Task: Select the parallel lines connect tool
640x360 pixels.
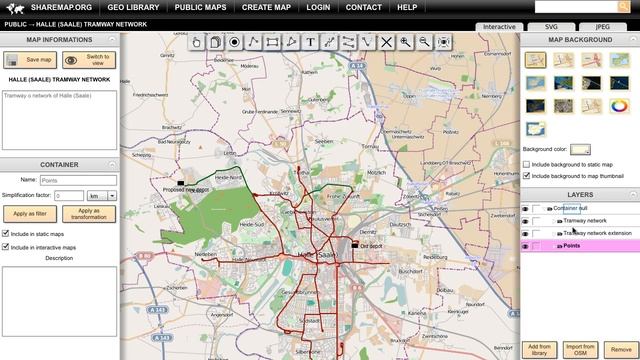Action: tap(348, 42)
